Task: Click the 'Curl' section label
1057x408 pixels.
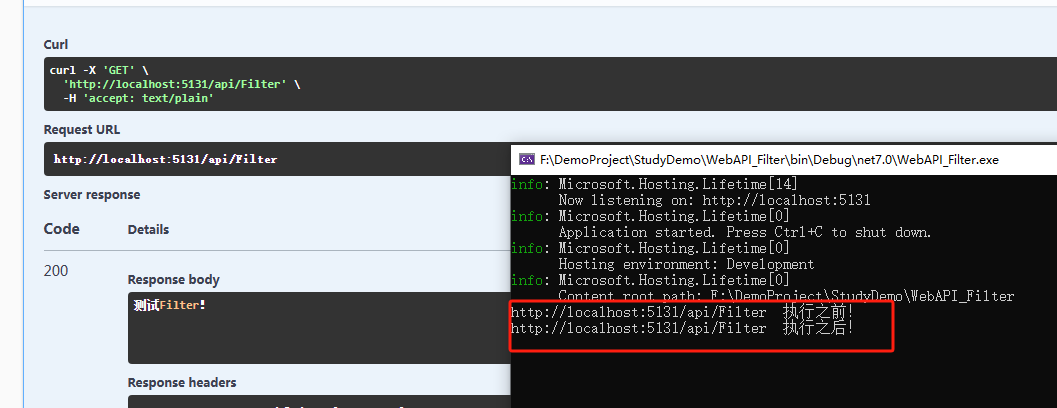Action: [56, 44]
